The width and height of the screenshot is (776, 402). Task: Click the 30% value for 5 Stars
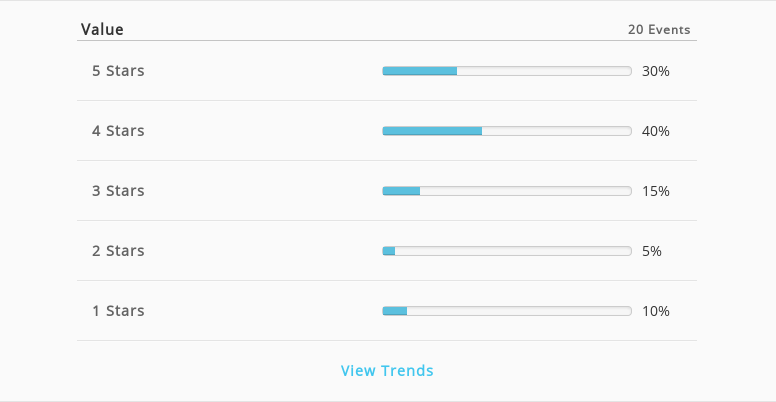tap(656, 71)
